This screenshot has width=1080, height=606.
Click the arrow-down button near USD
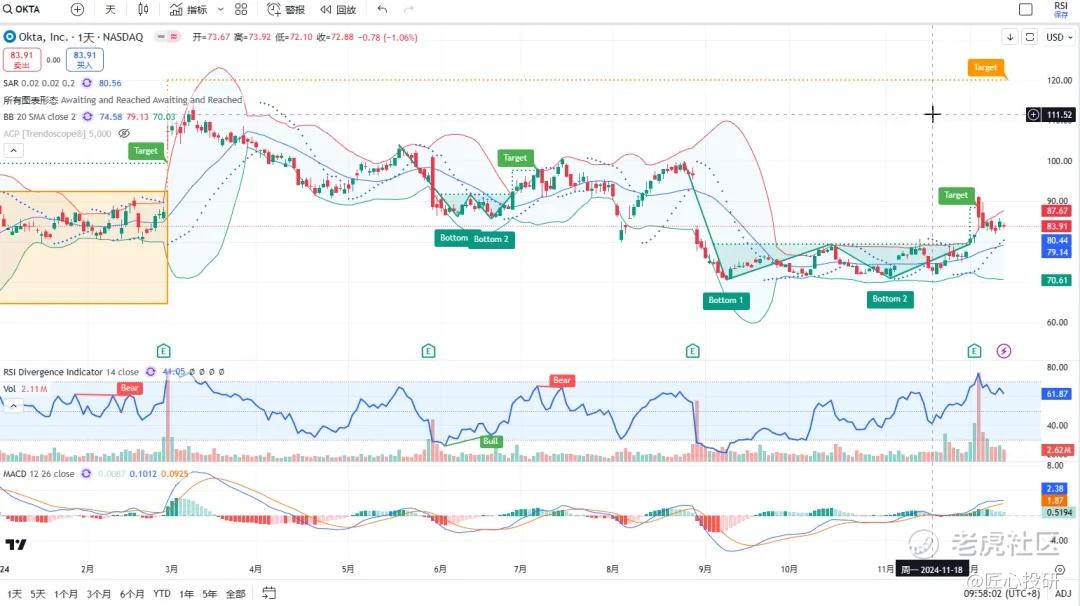(1010, 36)
